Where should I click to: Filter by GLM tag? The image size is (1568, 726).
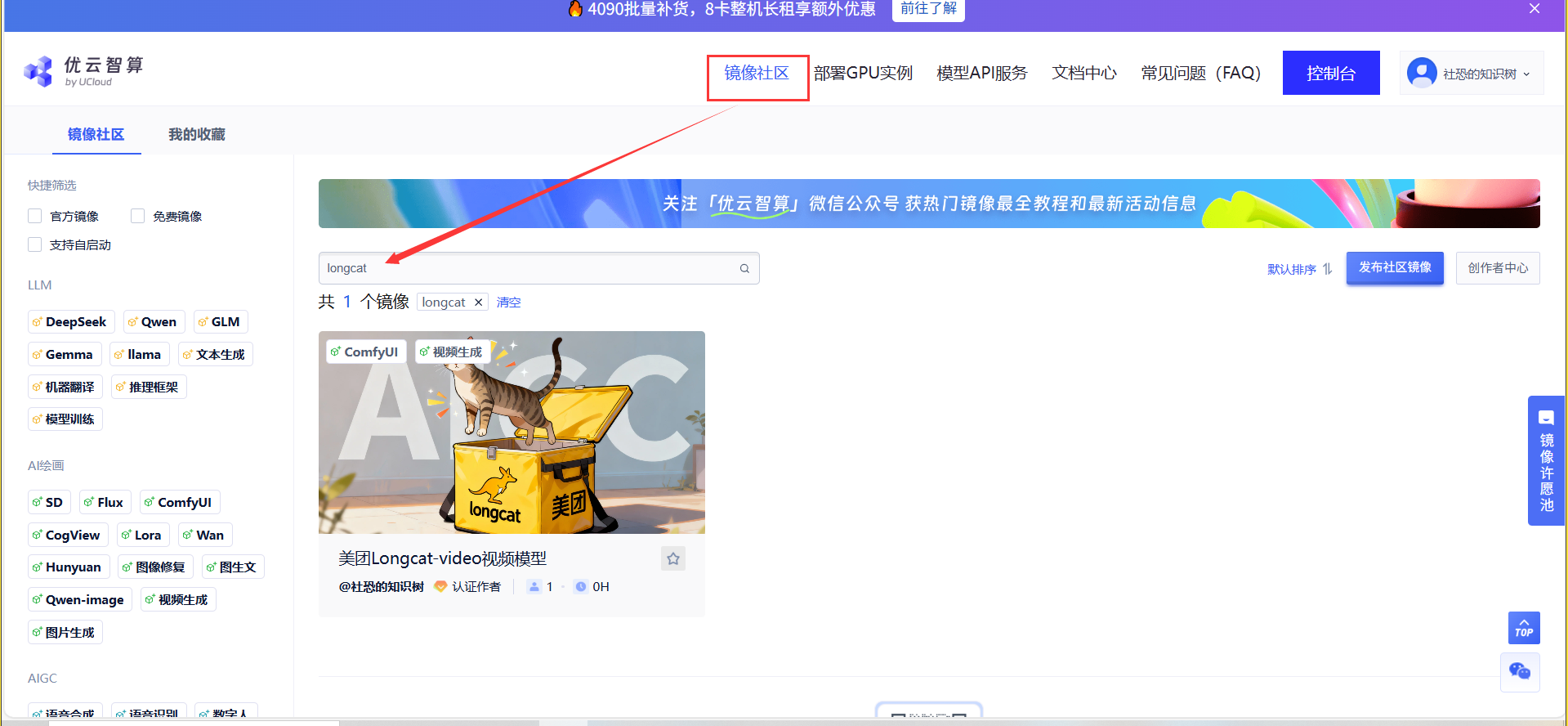pos(221,321)
